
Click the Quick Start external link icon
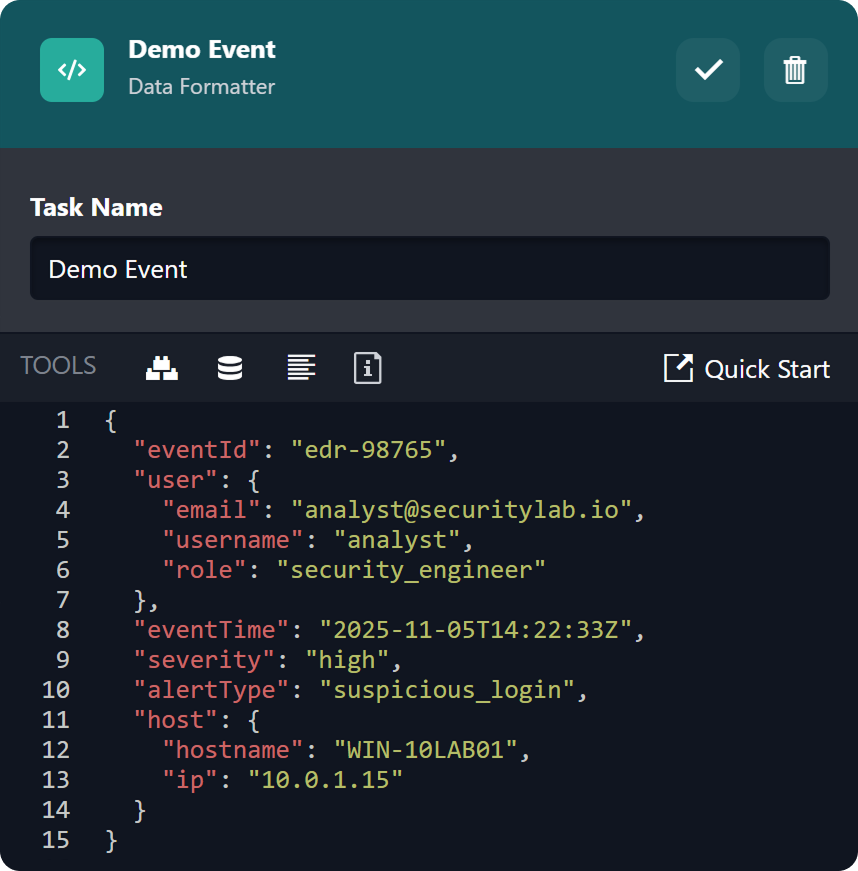(678, 368)
